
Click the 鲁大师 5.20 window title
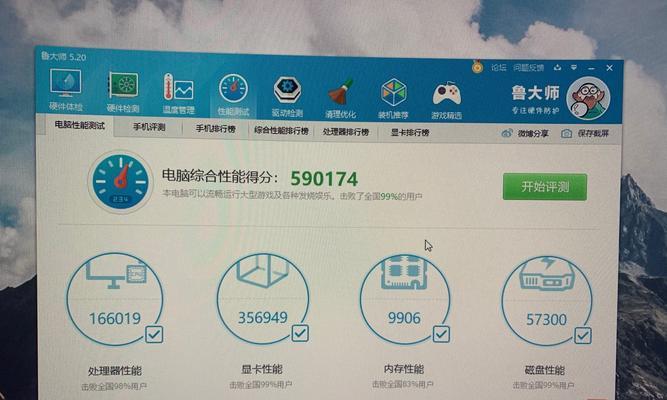click(x=63, y=56)
